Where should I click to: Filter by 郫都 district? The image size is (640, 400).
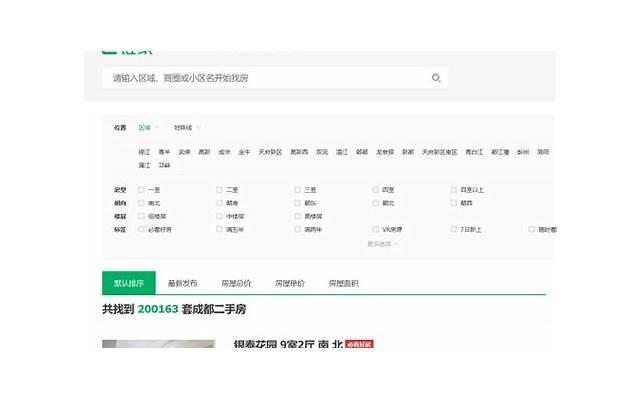[362, 152]
